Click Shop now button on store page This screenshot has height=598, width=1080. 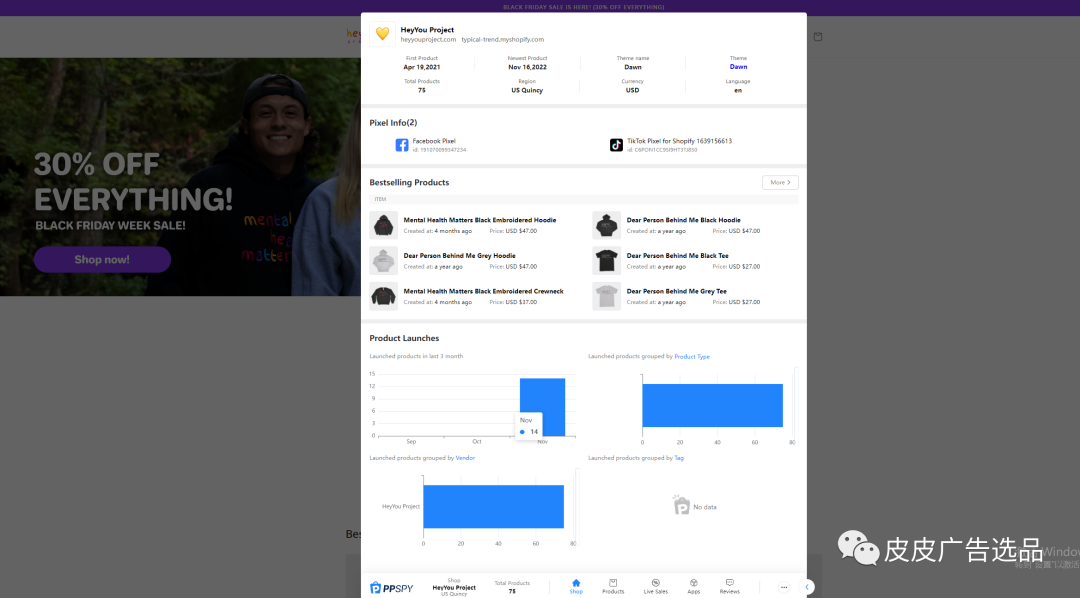102,260
